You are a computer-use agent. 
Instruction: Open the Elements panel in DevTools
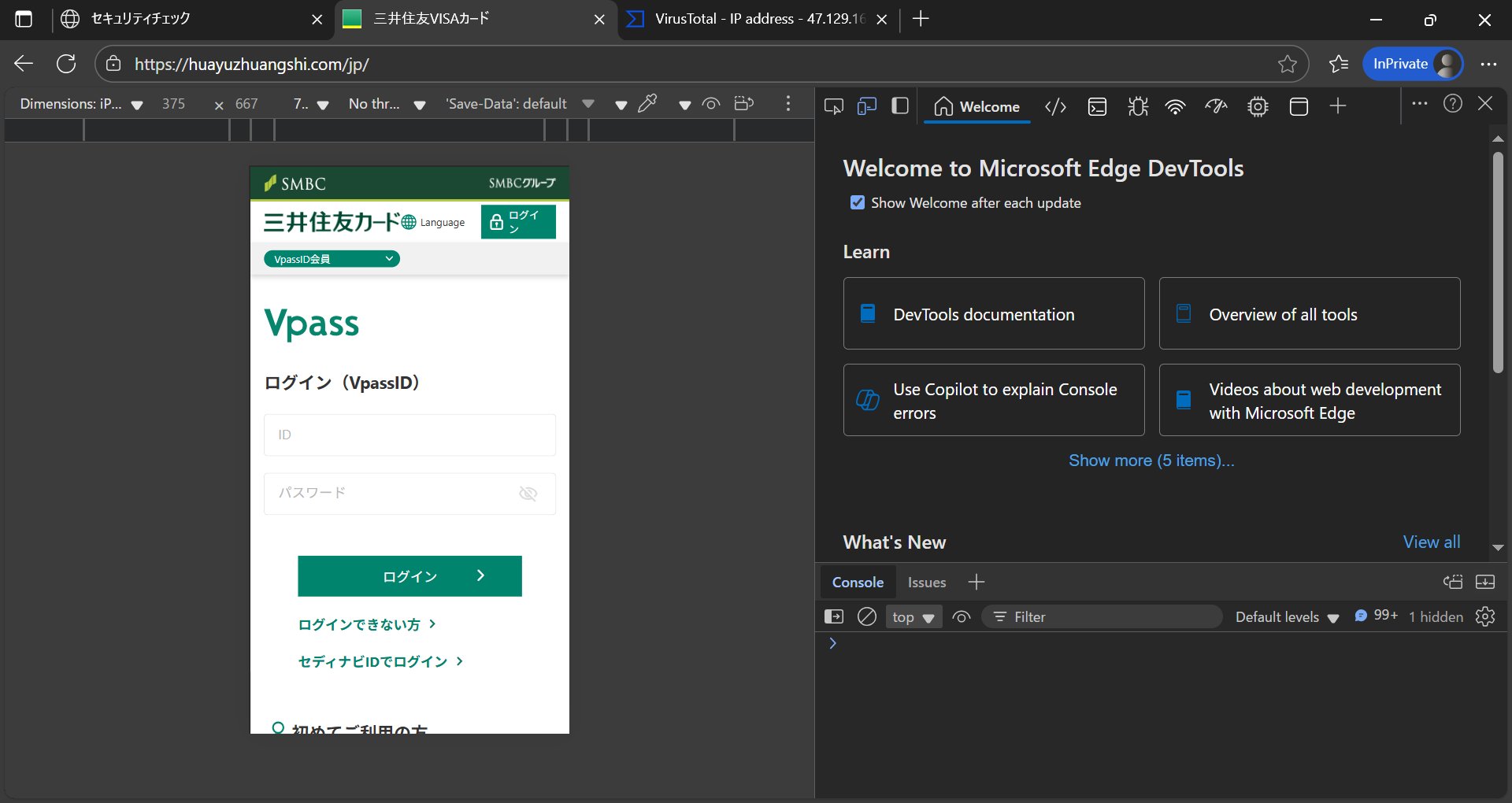click(1055, 106)
